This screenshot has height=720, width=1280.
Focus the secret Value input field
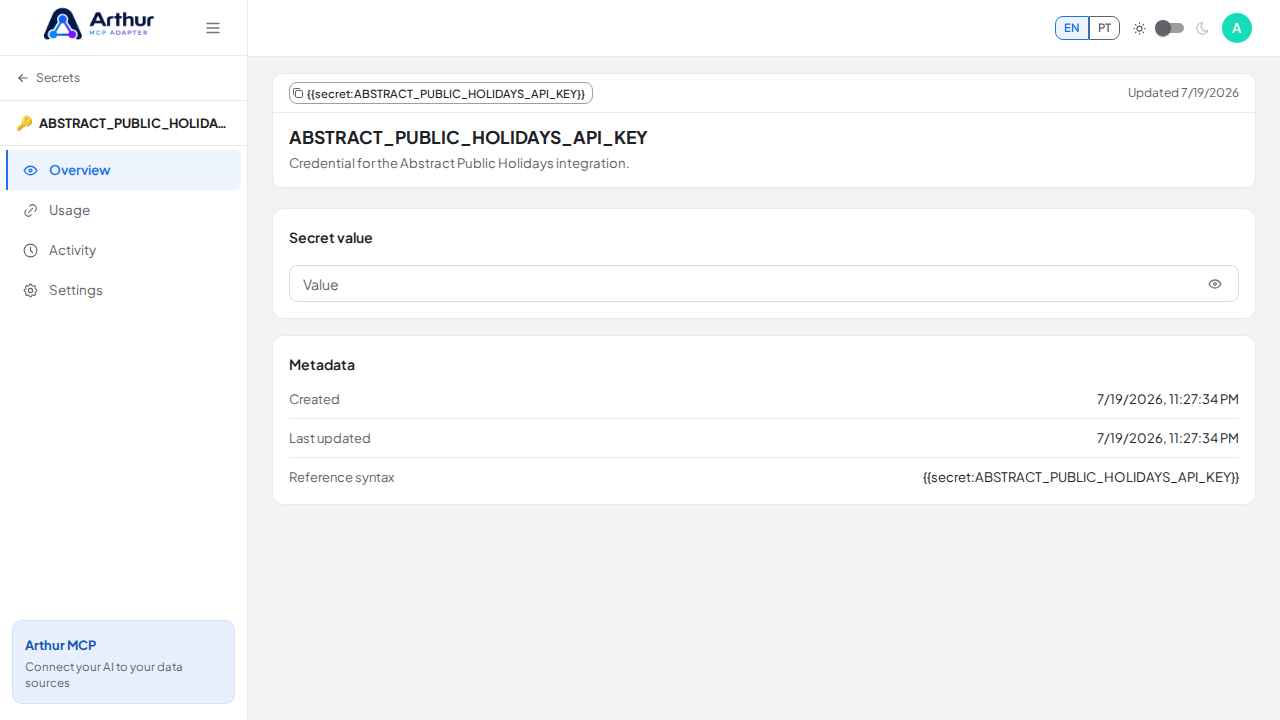tap(764, 284)
